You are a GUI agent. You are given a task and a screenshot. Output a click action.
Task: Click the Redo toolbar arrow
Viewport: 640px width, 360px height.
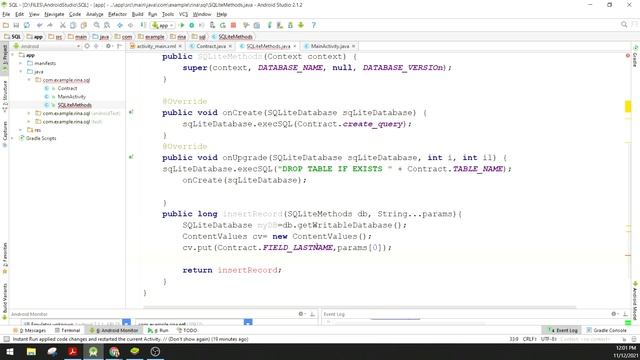tap(50, 25)
